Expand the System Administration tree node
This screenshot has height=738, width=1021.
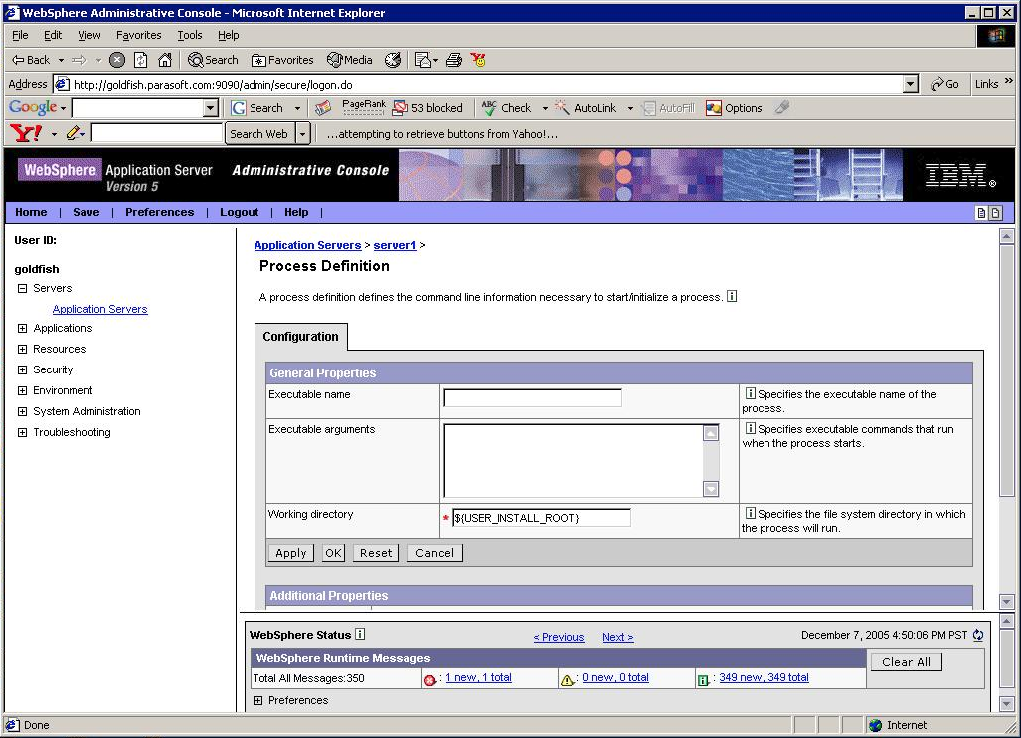point(22,411)
